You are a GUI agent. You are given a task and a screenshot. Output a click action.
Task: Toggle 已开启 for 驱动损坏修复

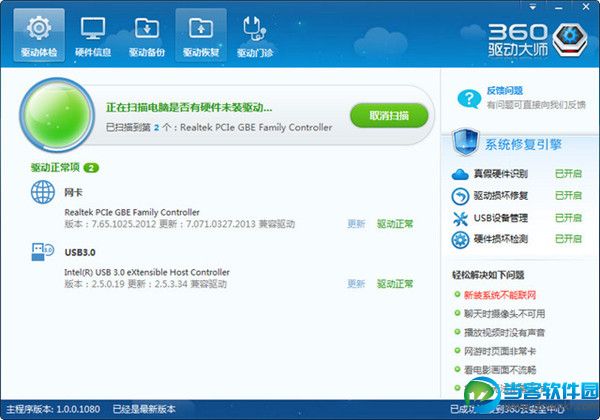click(x=568, y=196)
